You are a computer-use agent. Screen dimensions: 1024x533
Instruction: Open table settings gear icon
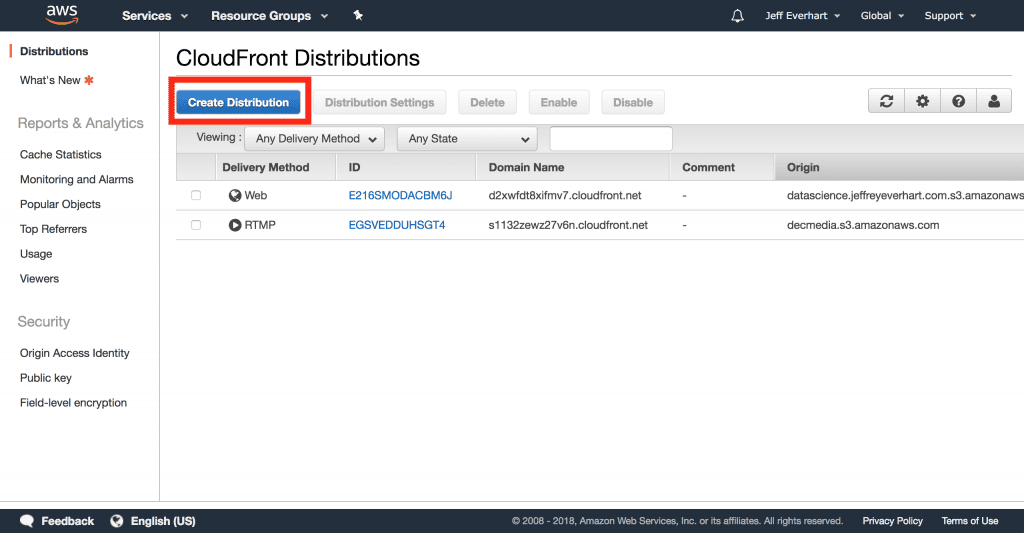click(x=922, y=101)
